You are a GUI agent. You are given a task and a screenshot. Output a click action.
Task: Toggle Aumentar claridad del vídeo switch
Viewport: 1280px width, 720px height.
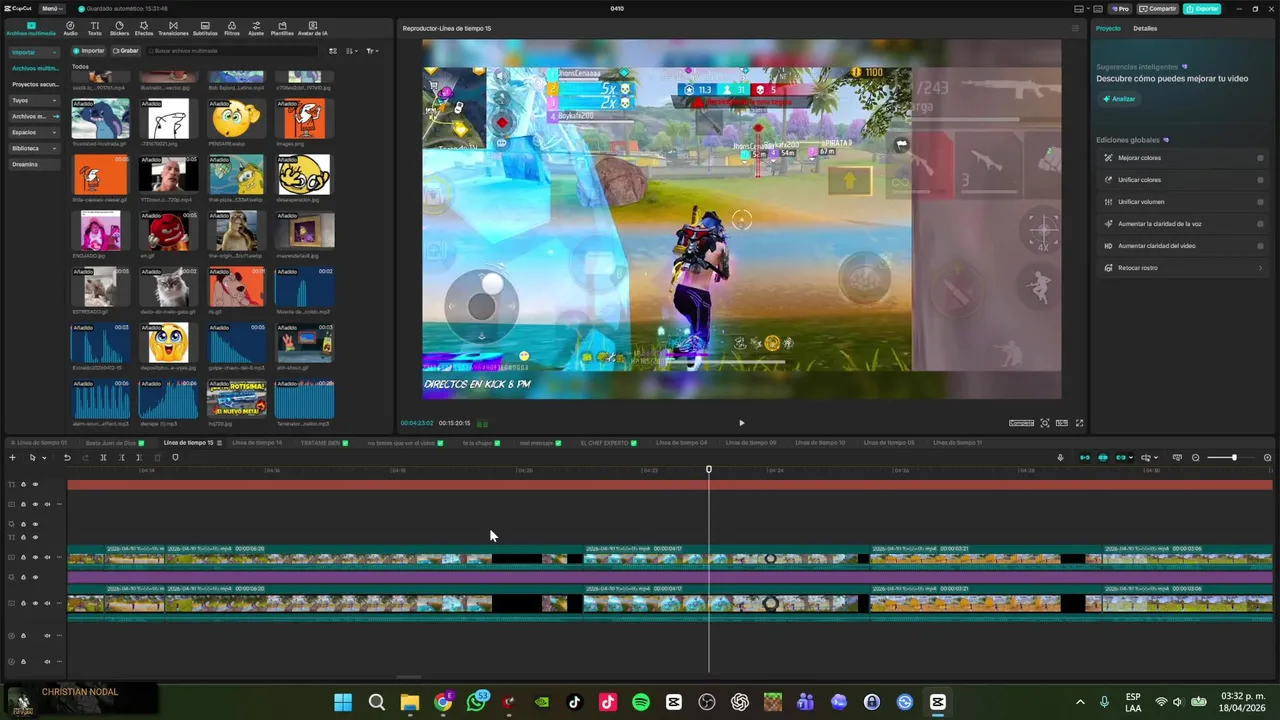tap(1260, 246)
